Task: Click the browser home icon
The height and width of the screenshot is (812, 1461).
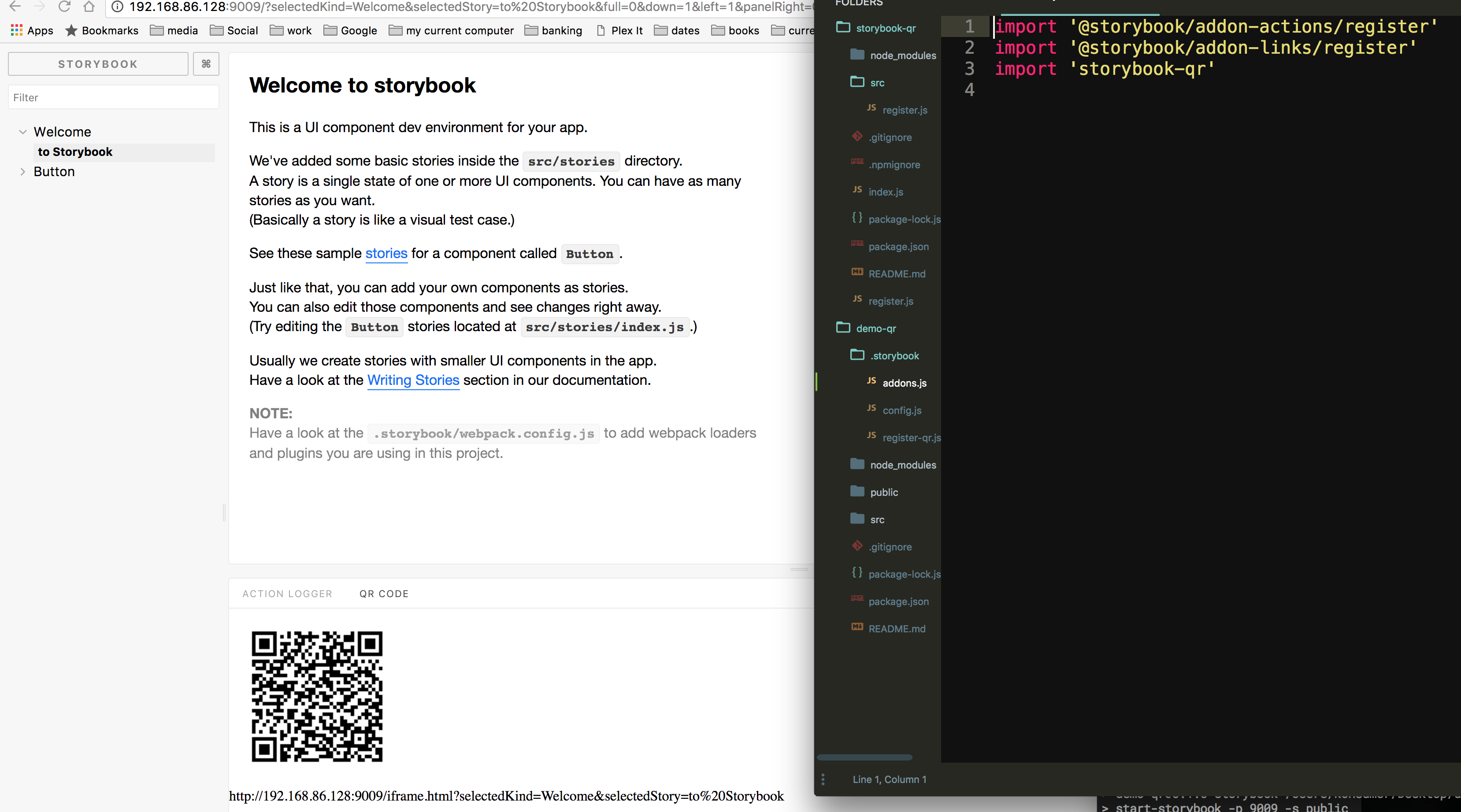Action: tap(89, 7)
